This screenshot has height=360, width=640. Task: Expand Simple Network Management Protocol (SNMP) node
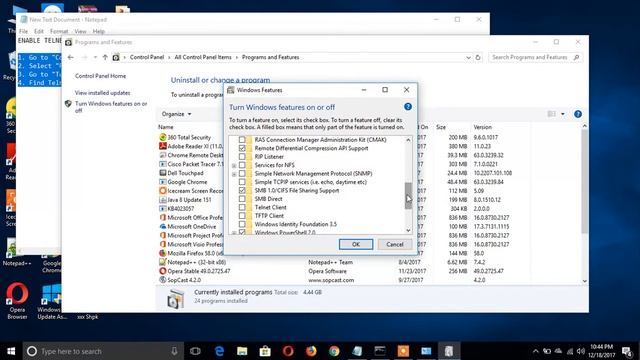pos(234,174)
